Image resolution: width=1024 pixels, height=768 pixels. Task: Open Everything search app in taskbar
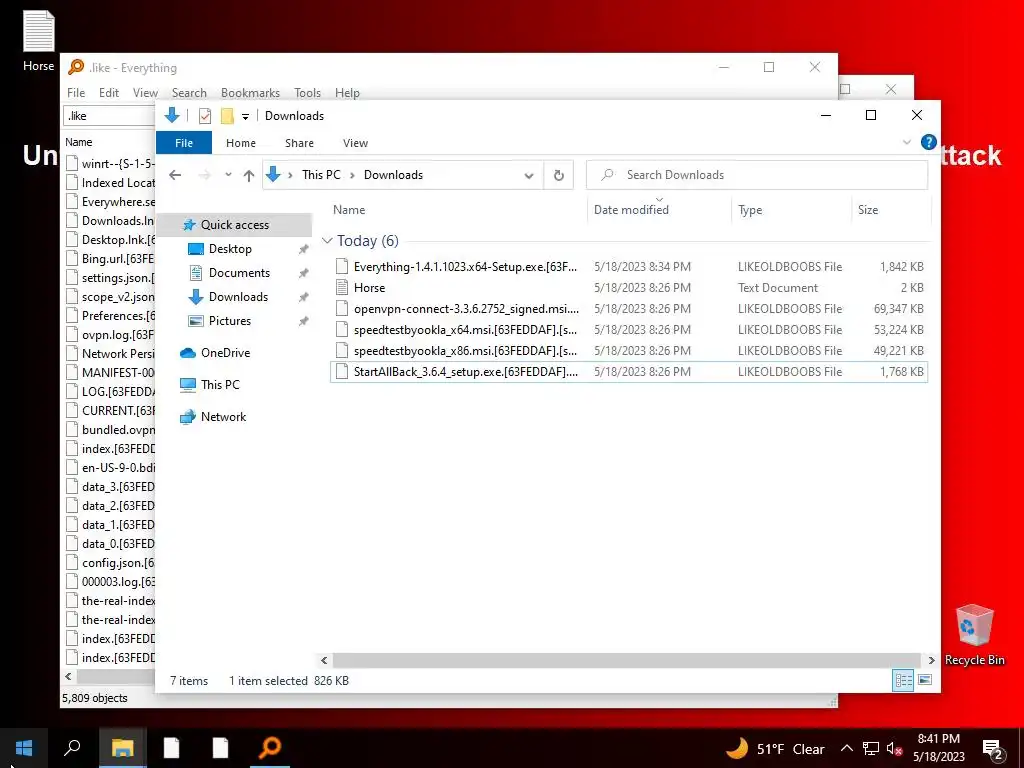click(270, 748)
